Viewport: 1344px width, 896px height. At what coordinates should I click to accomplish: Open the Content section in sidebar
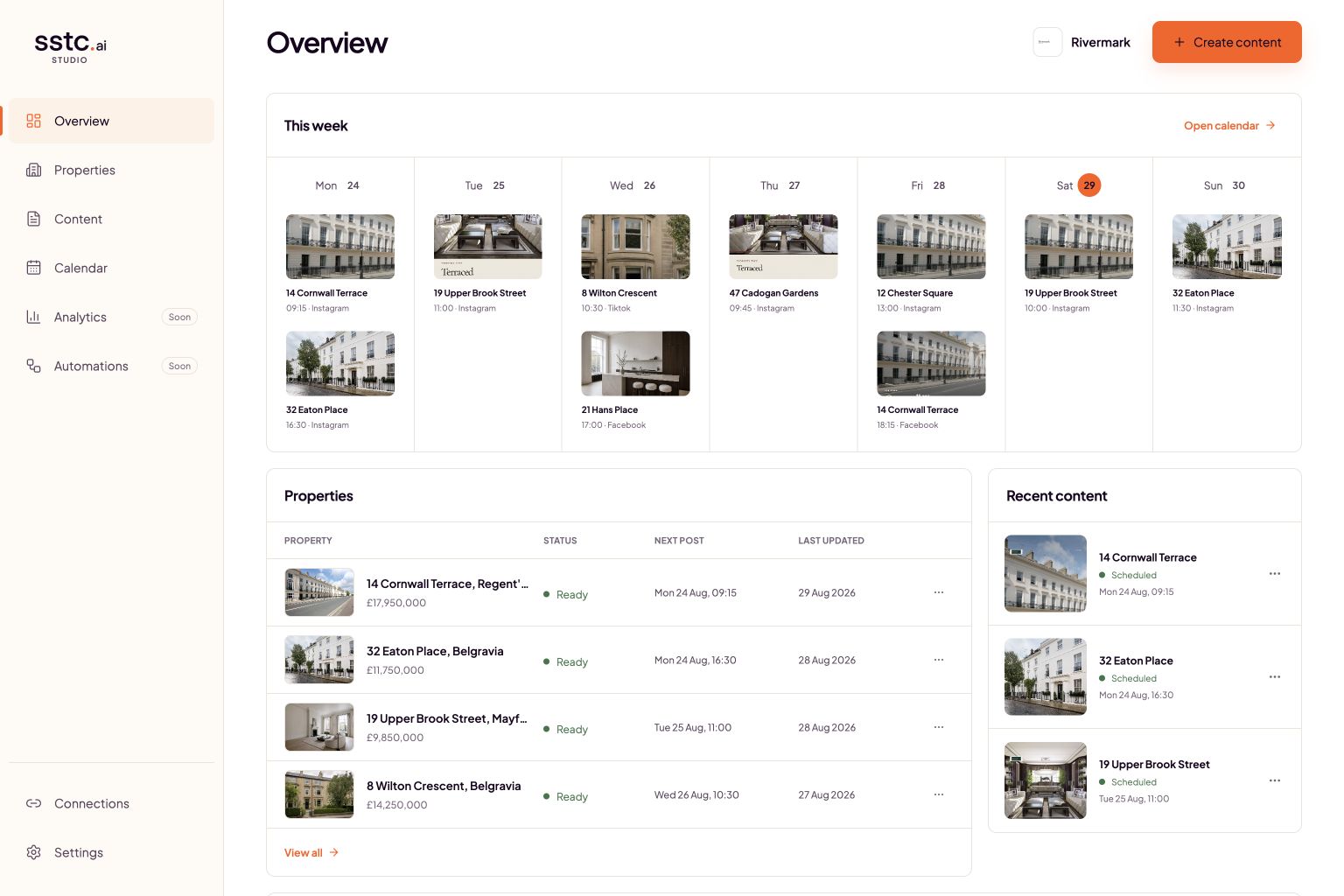(112, 219)
